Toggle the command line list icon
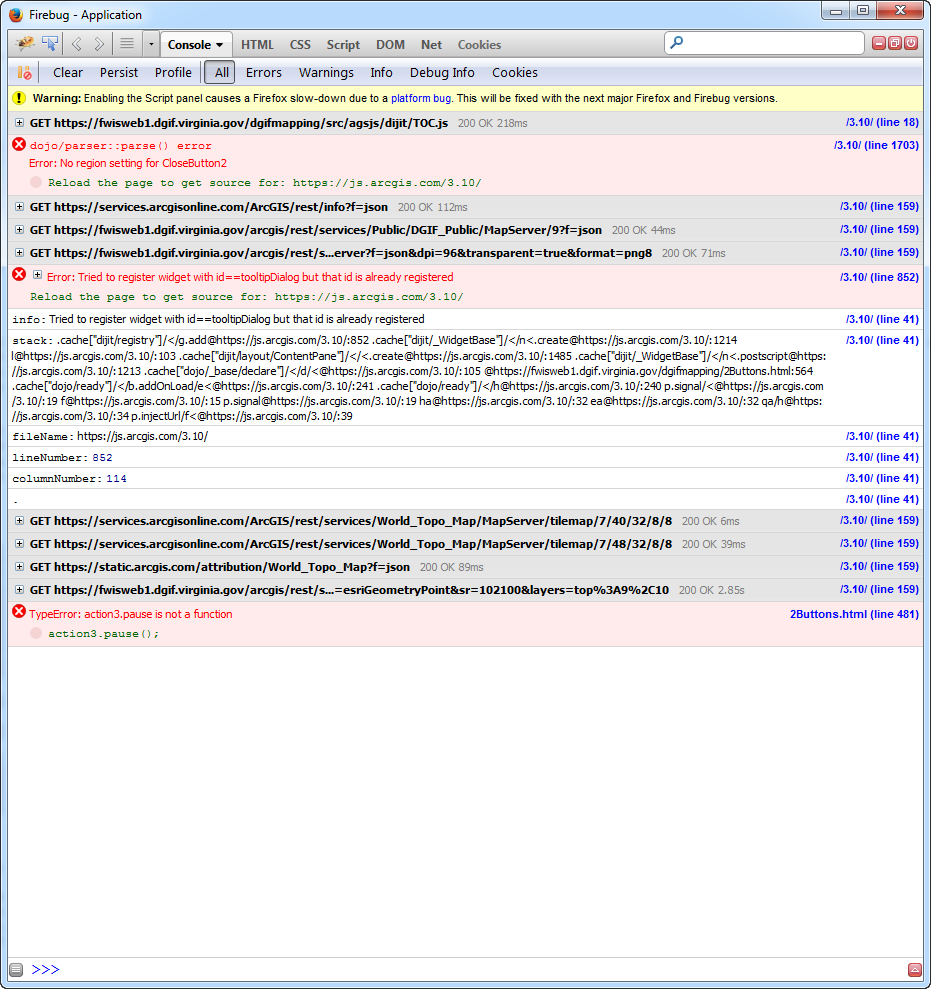 click(x=127, y=44)
